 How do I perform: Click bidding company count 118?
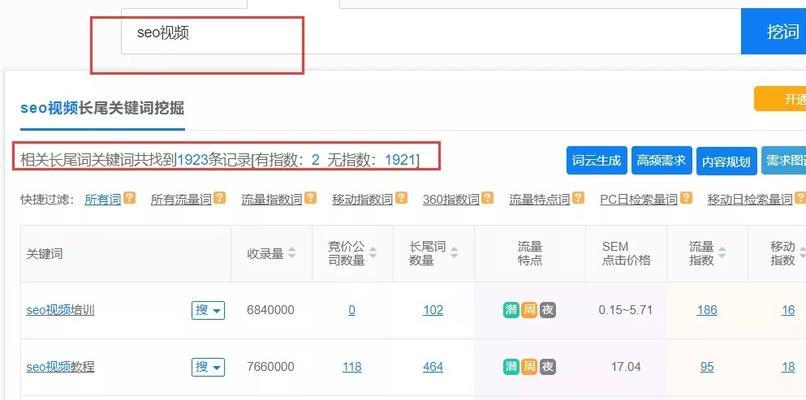[x=352, y=367]
